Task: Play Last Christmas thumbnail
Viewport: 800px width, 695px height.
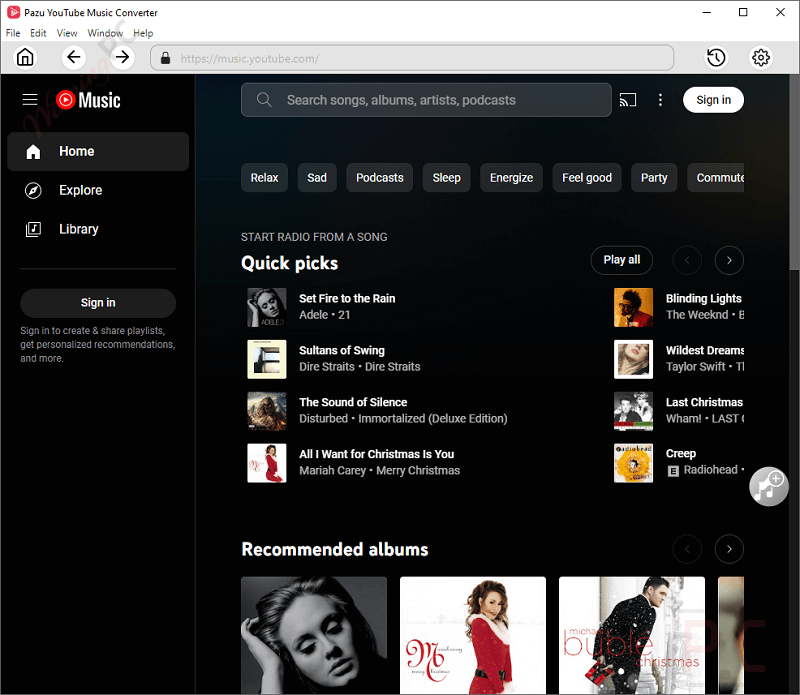Action: 633,411
